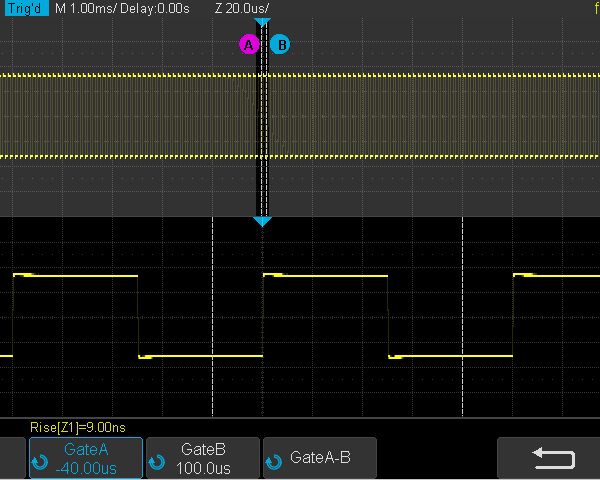Click the blue trigger position triangle at top
Viewport: 600px width, 480px height.
pyautogui.click(x=262, y=22)
